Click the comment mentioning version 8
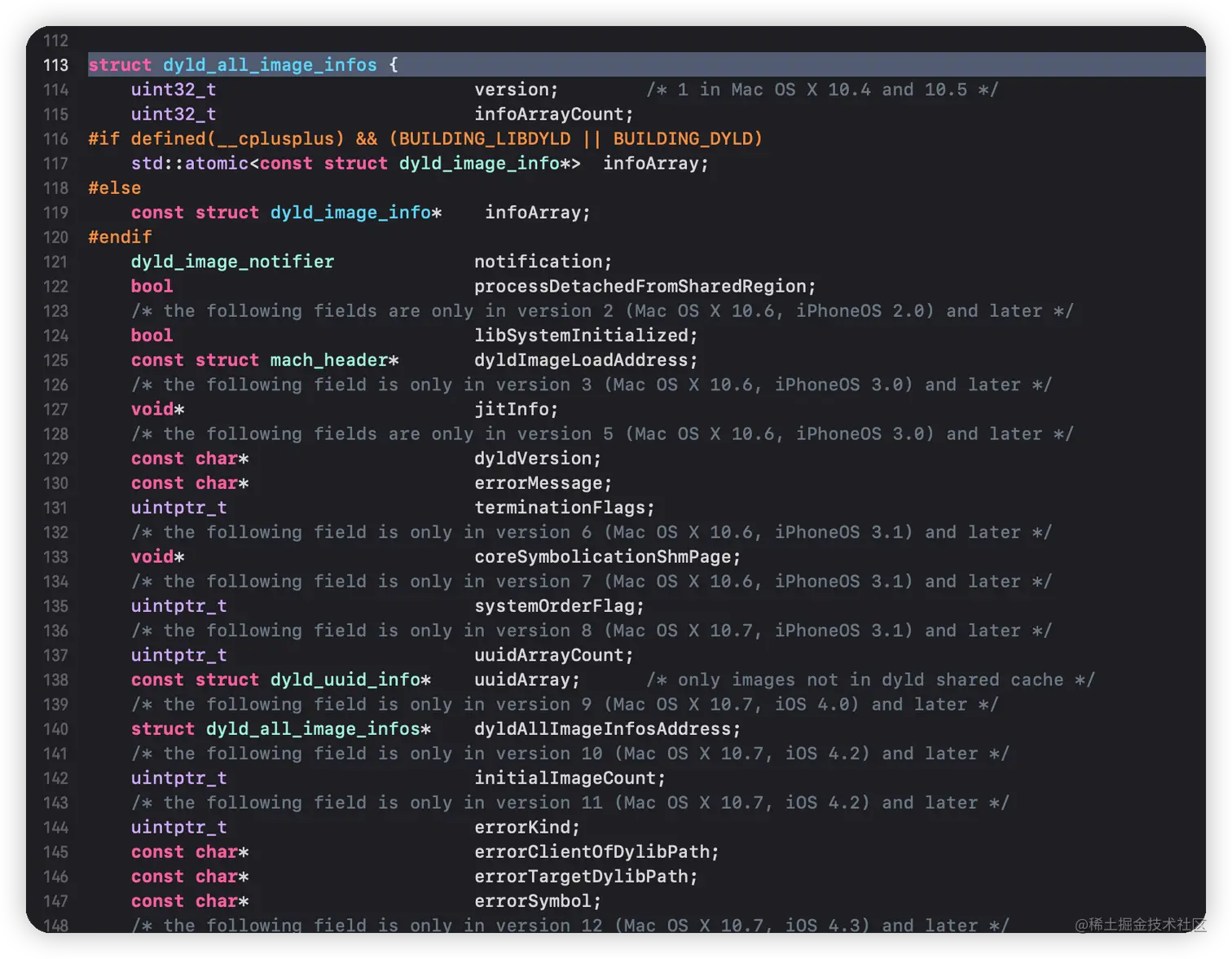The image size is (1232, 959). click(592, 631)
